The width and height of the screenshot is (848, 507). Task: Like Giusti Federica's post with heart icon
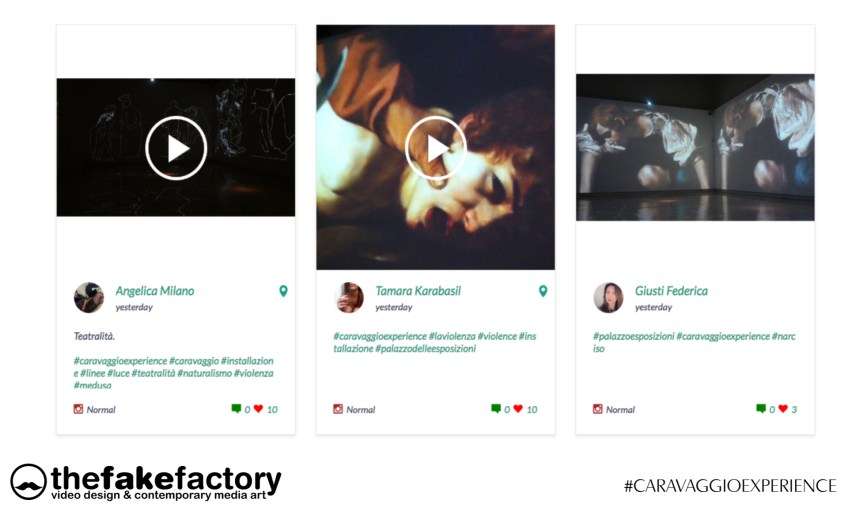783,409
